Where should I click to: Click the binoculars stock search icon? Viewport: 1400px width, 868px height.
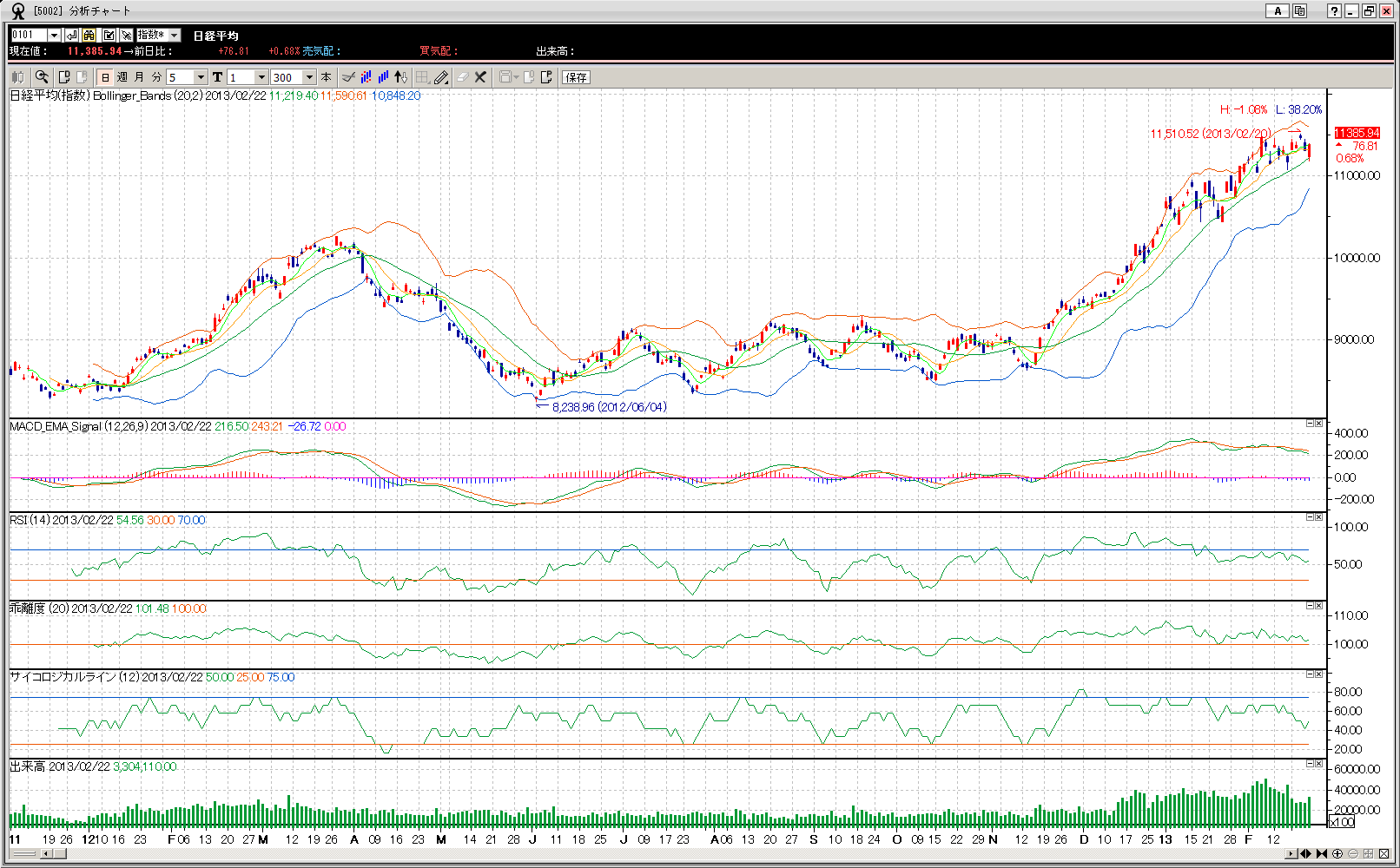[89, 36]
